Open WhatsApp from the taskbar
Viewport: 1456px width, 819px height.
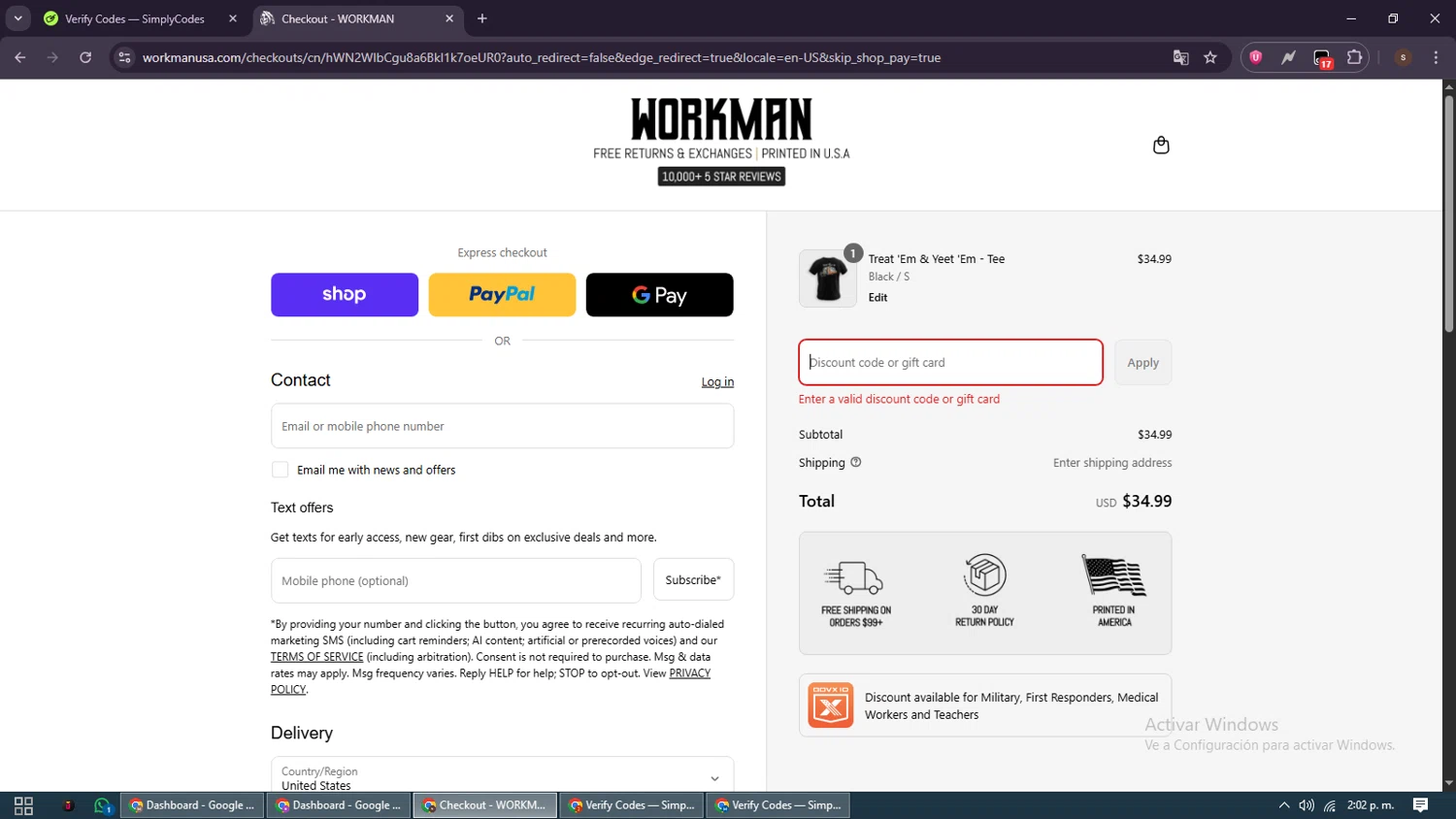103,805
